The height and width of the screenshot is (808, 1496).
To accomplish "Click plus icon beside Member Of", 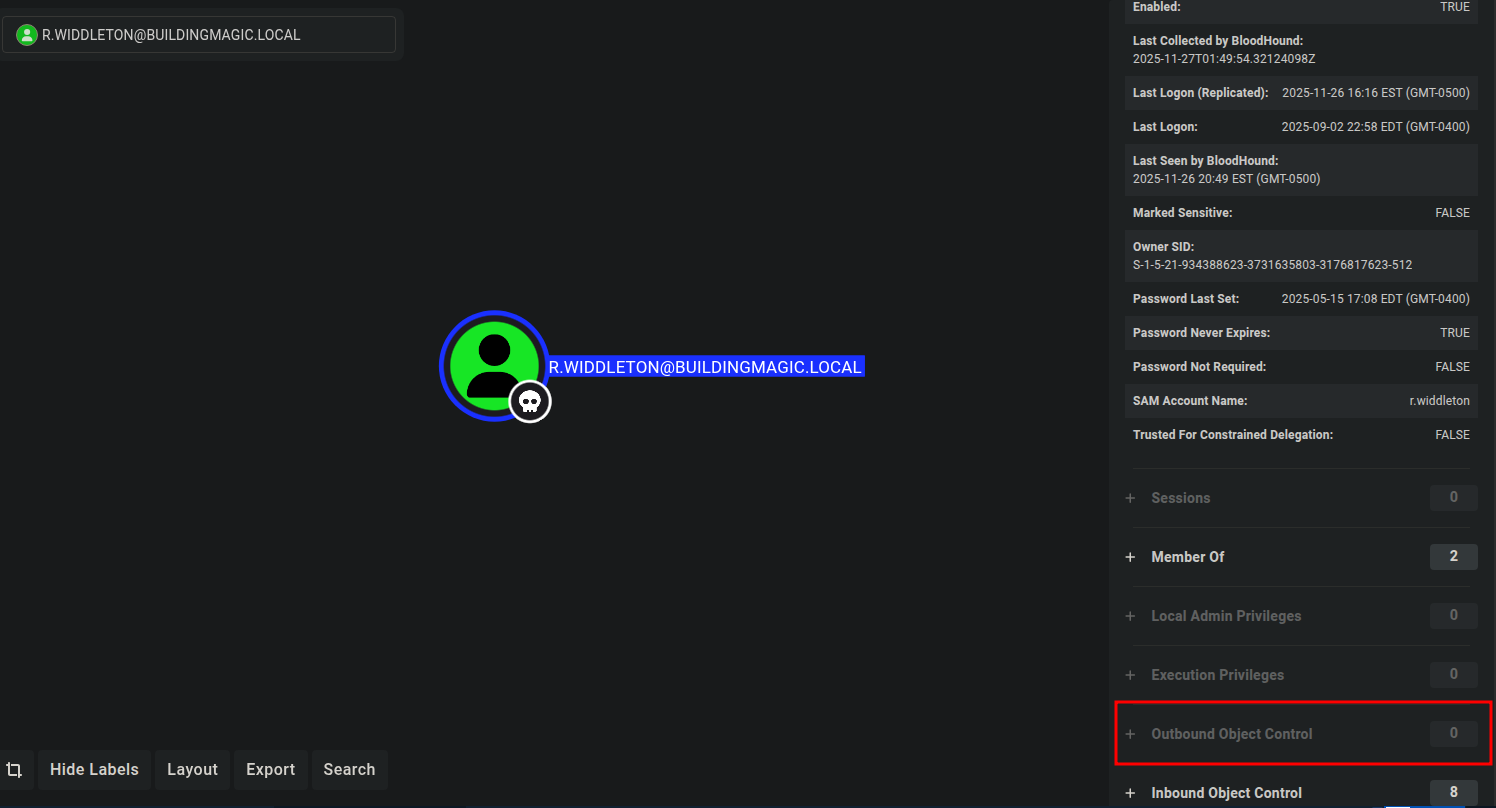I will coord(1130,557).
